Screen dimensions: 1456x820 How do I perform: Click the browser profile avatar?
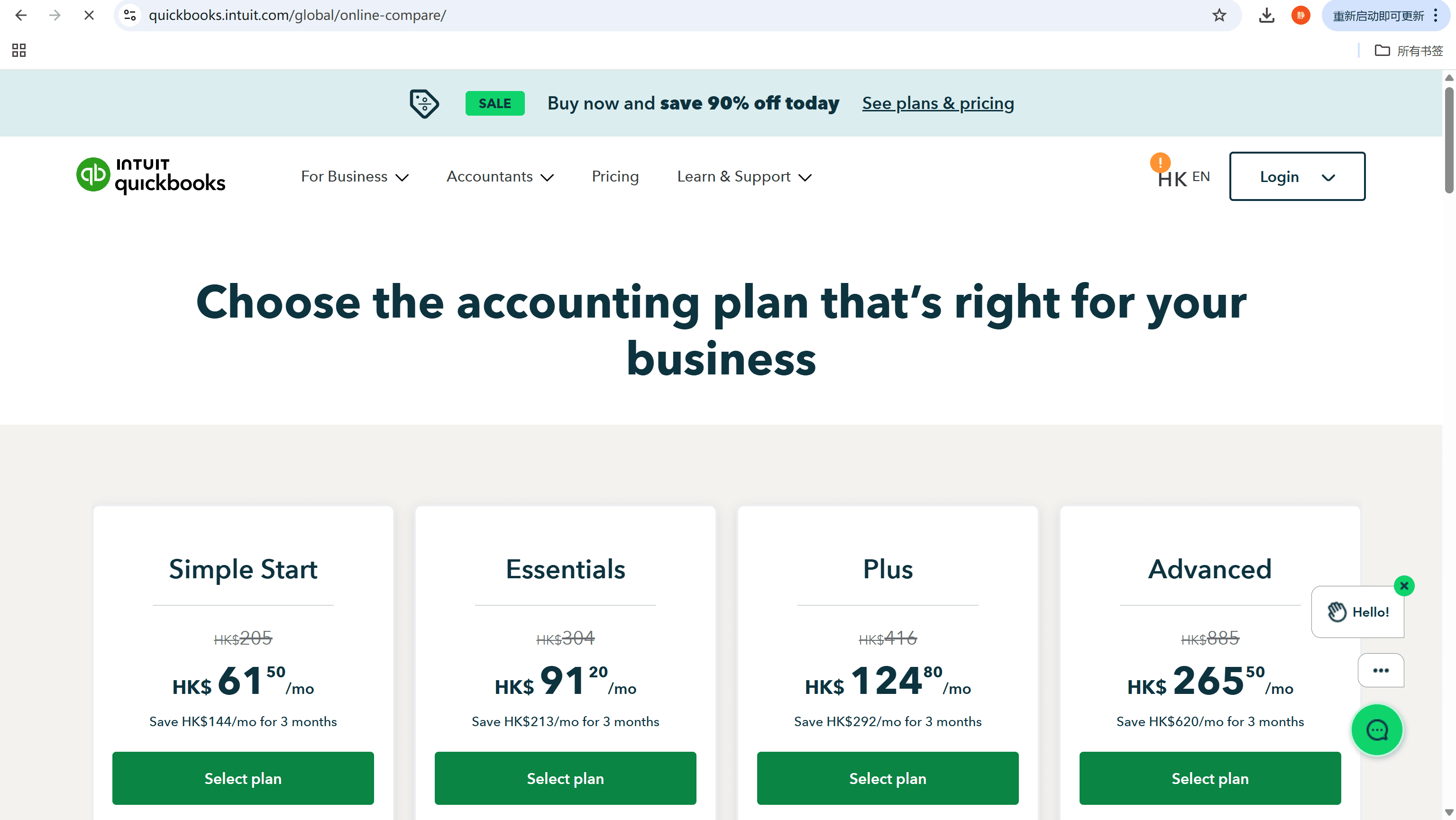[x=1300, y=15]
